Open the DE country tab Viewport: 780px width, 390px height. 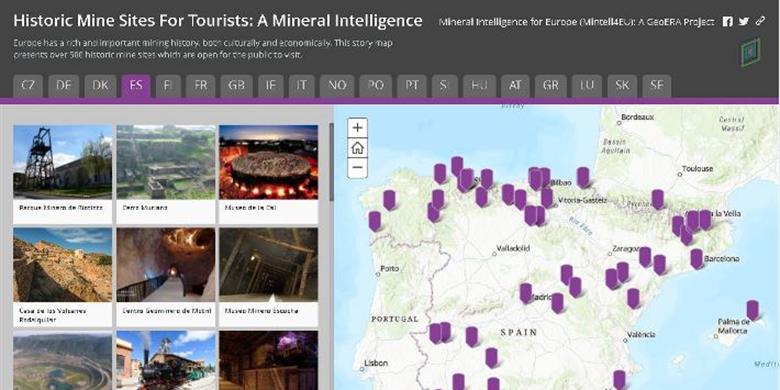coord(64,86)
